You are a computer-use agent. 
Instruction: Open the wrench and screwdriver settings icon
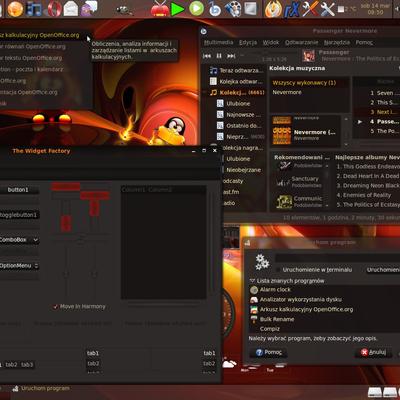[327, 9]
